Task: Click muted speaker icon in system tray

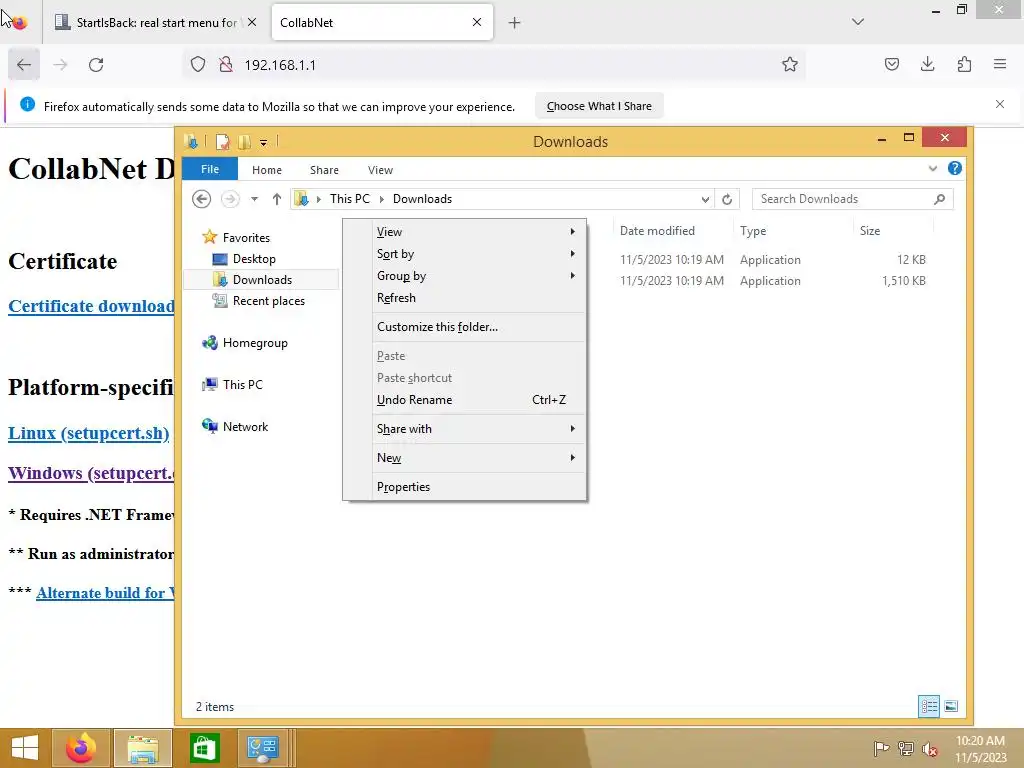Action: click(929, 748)
